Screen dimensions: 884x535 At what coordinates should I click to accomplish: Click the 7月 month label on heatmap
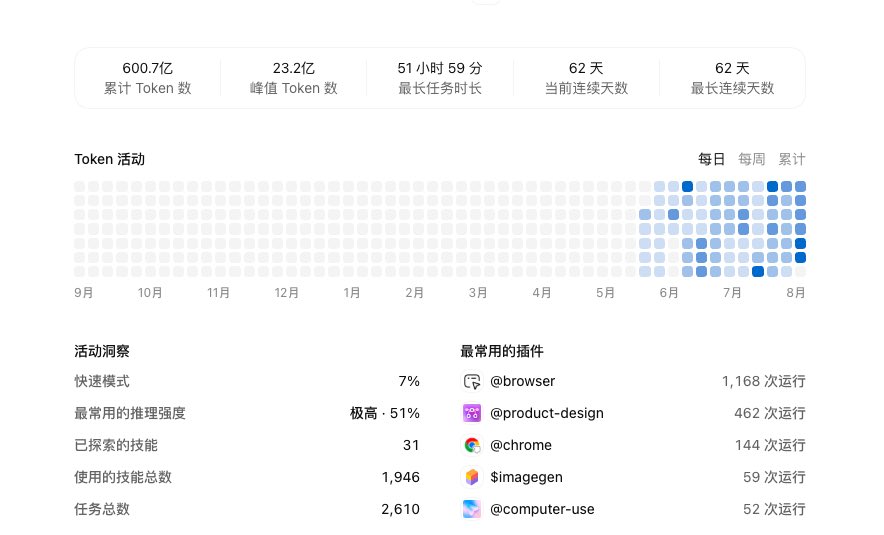pos(732,293)
